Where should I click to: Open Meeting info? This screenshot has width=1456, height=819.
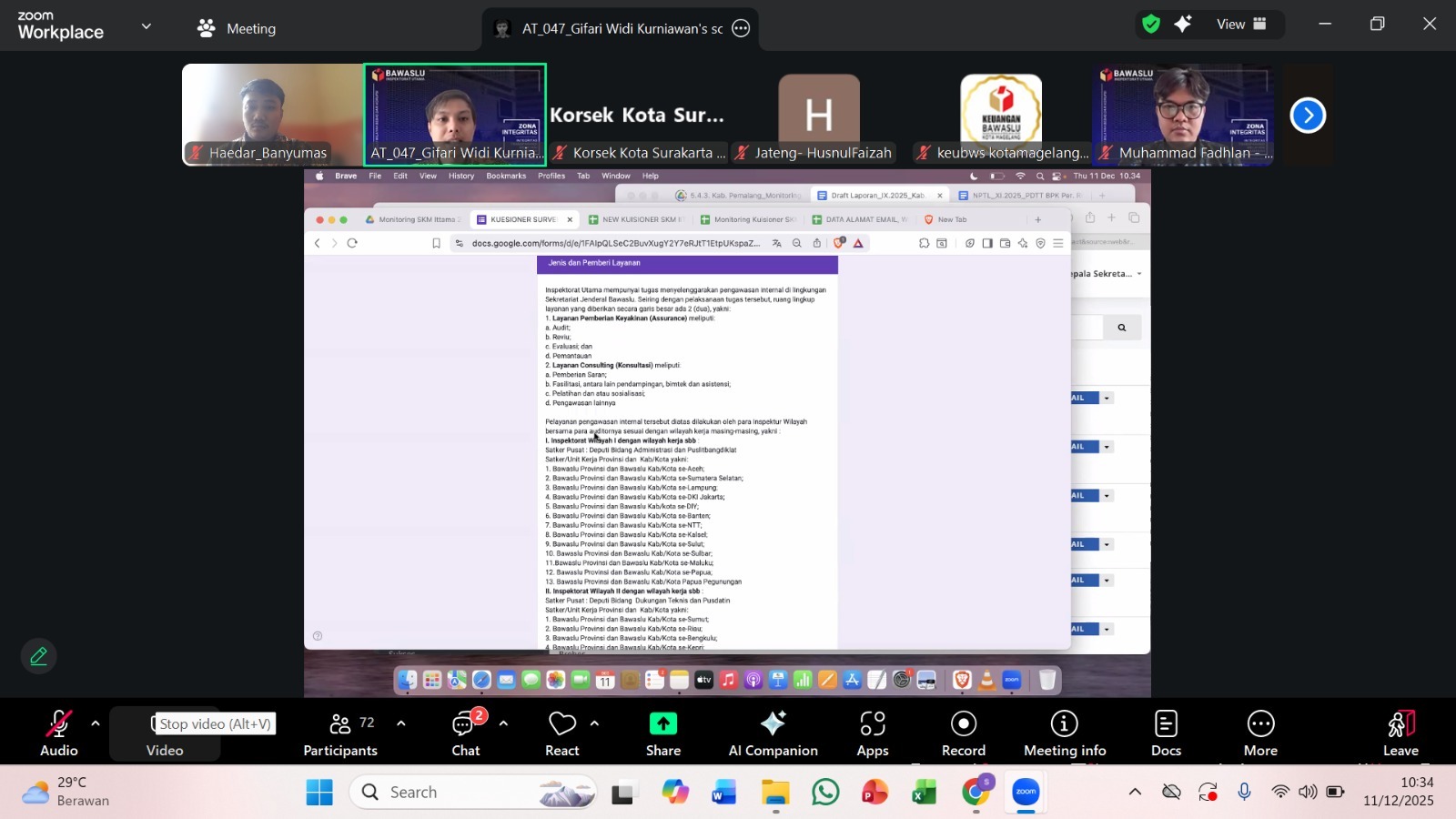[x=1064, y=733]
